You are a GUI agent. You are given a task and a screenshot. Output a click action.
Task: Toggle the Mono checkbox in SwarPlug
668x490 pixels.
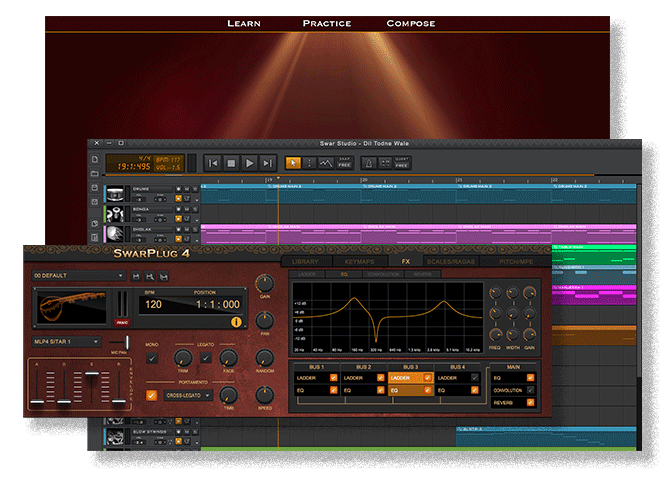click(x=152, y=358)
